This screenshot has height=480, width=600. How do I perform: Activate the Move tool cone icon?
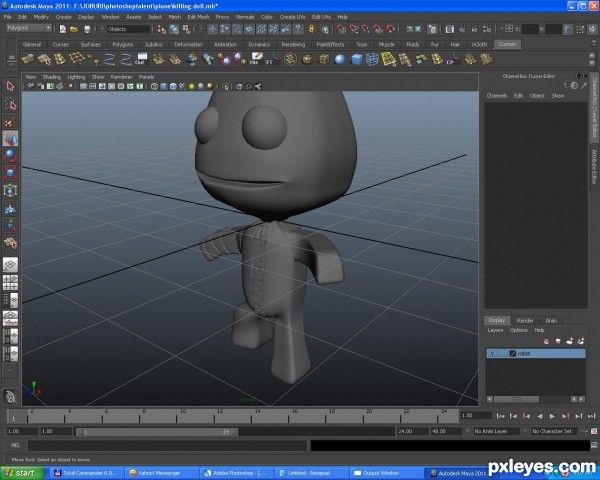pyautogui.click(x=10, y=139)
